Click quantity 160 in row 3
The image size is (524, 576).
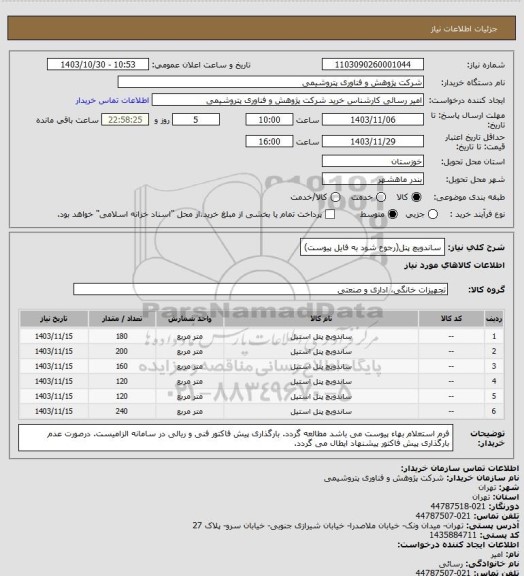coord(122,367)
